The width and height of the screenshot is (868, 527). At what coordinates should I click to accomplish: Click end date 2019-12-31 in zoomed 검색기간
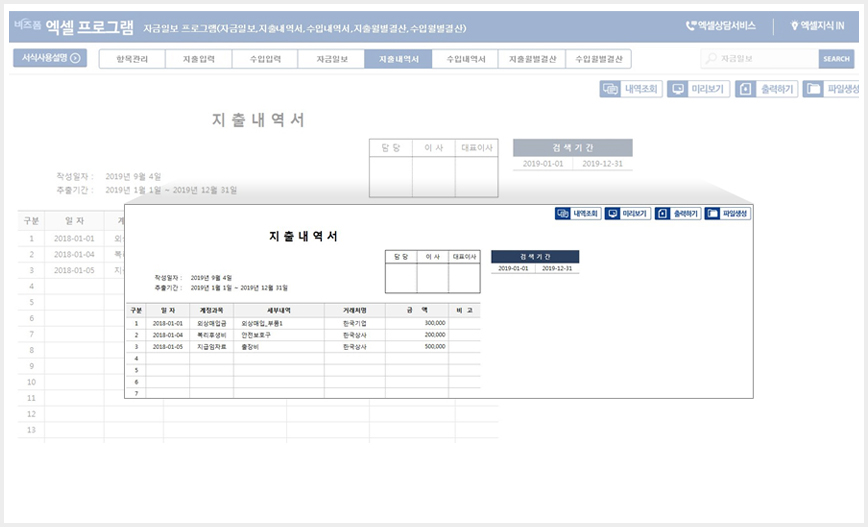coord(557,268)
